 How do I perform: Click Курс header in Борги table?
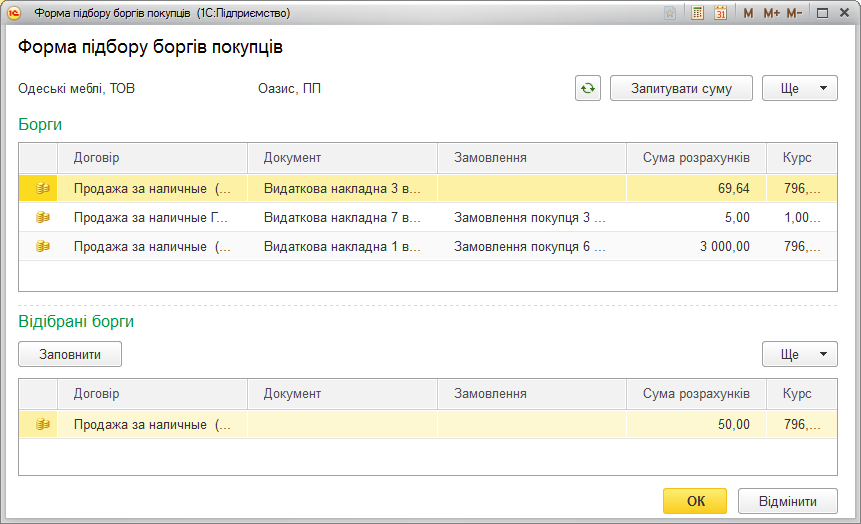(802, 158)
